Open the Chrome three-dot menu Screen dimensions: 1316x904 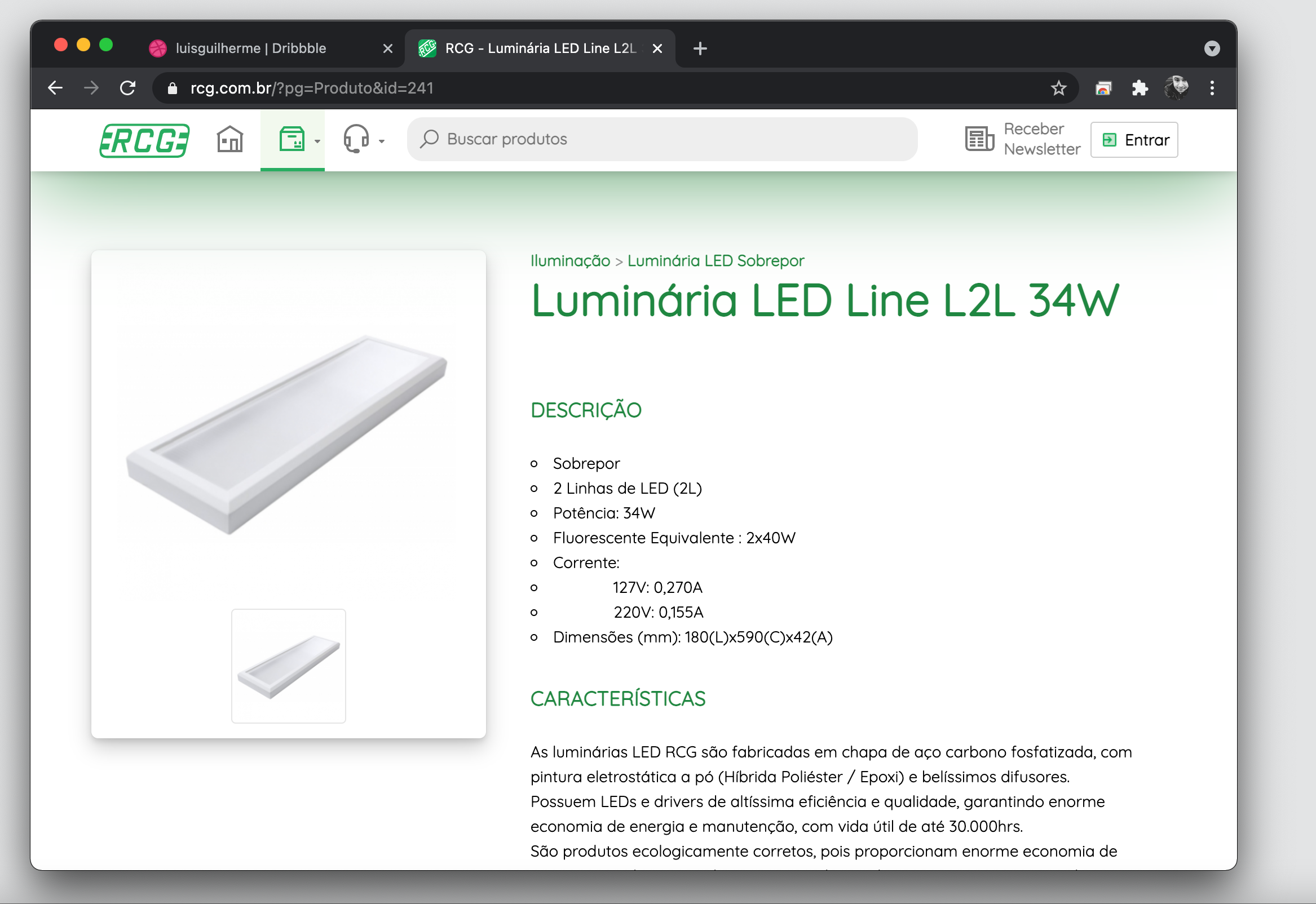1212,88
